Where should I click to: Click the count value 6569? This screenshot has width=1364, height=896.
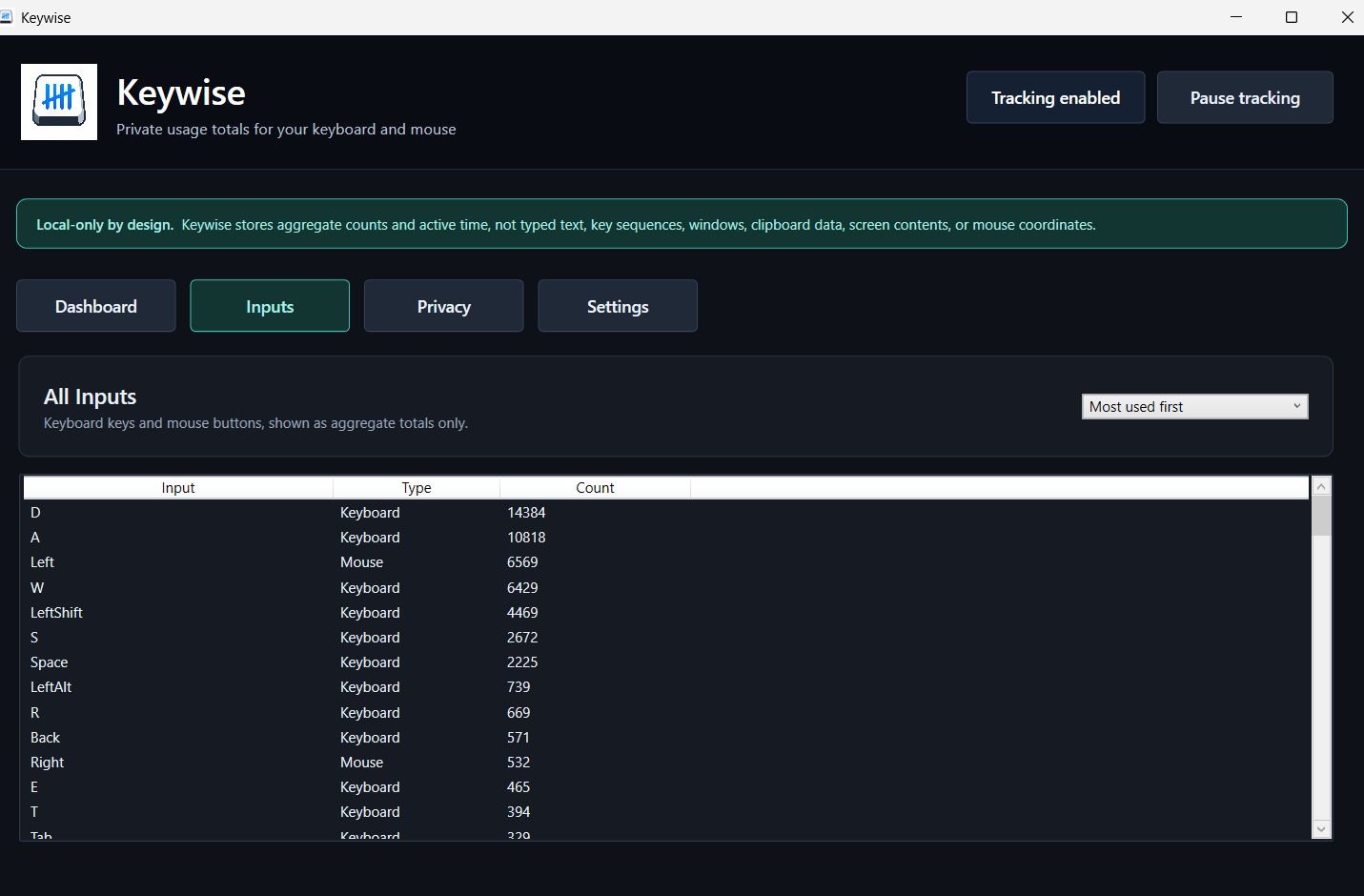tap(522, 562)
